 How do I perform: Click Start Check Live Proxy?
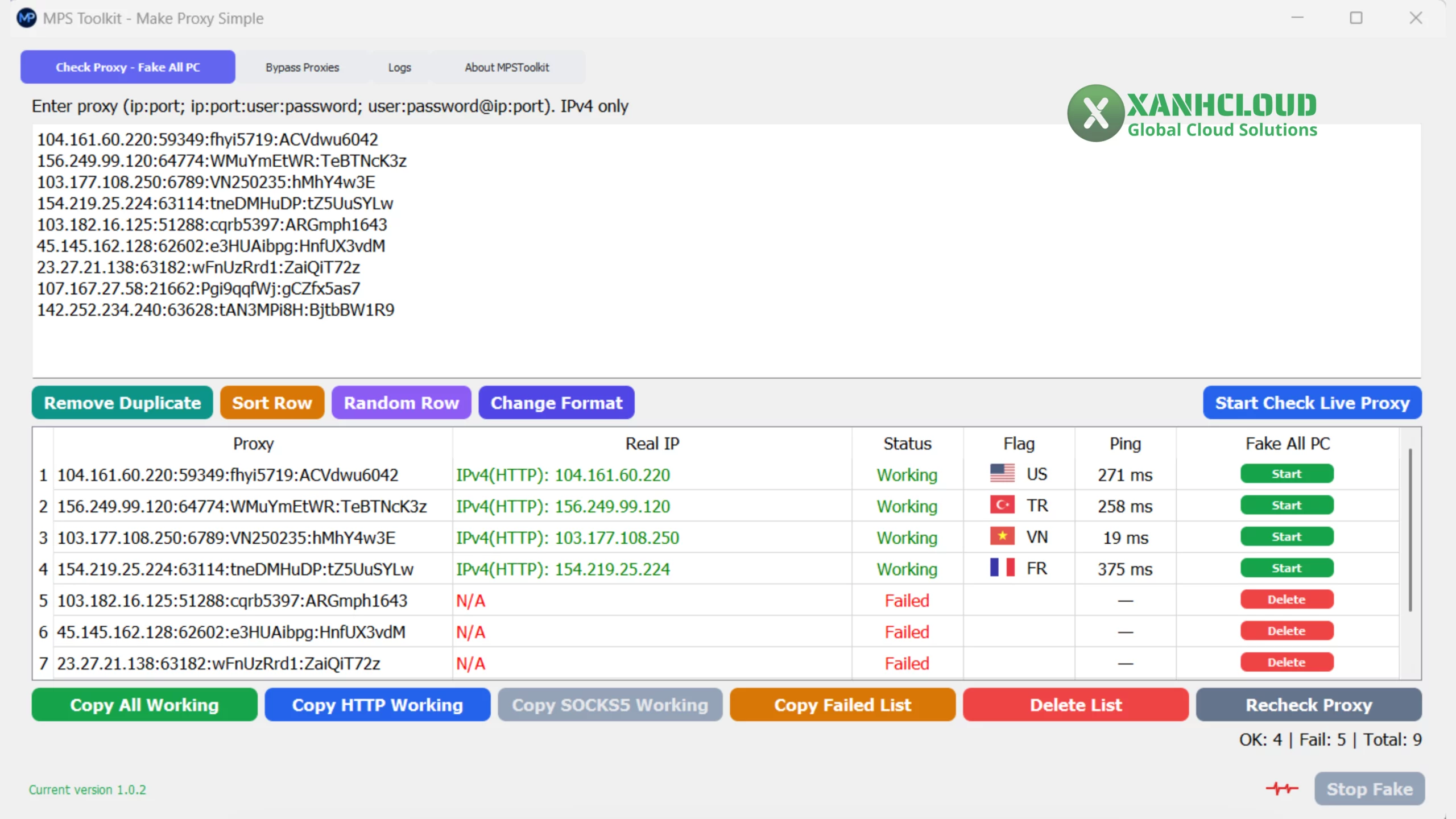[1312, 403]
